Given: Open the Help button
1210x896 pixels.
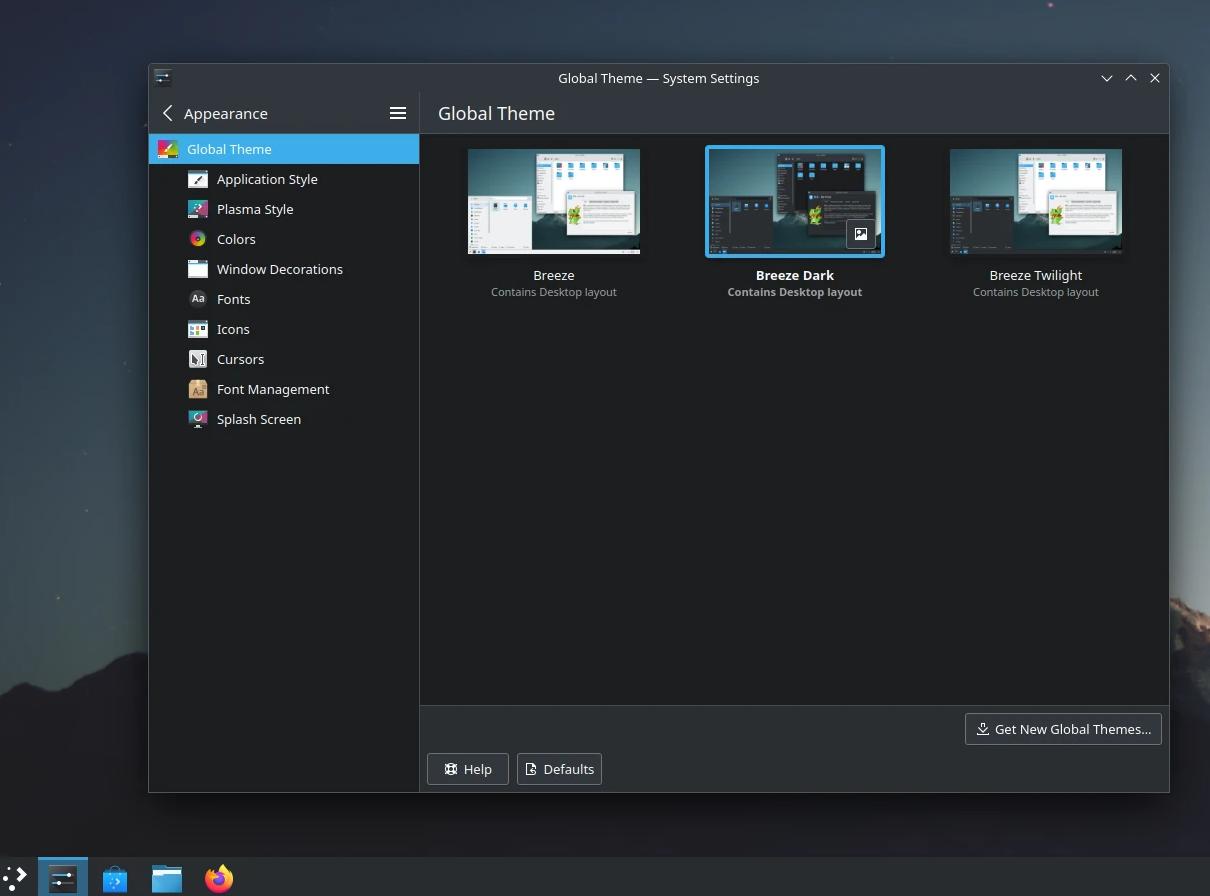Looking at the screenshot, I should [467, 769].
